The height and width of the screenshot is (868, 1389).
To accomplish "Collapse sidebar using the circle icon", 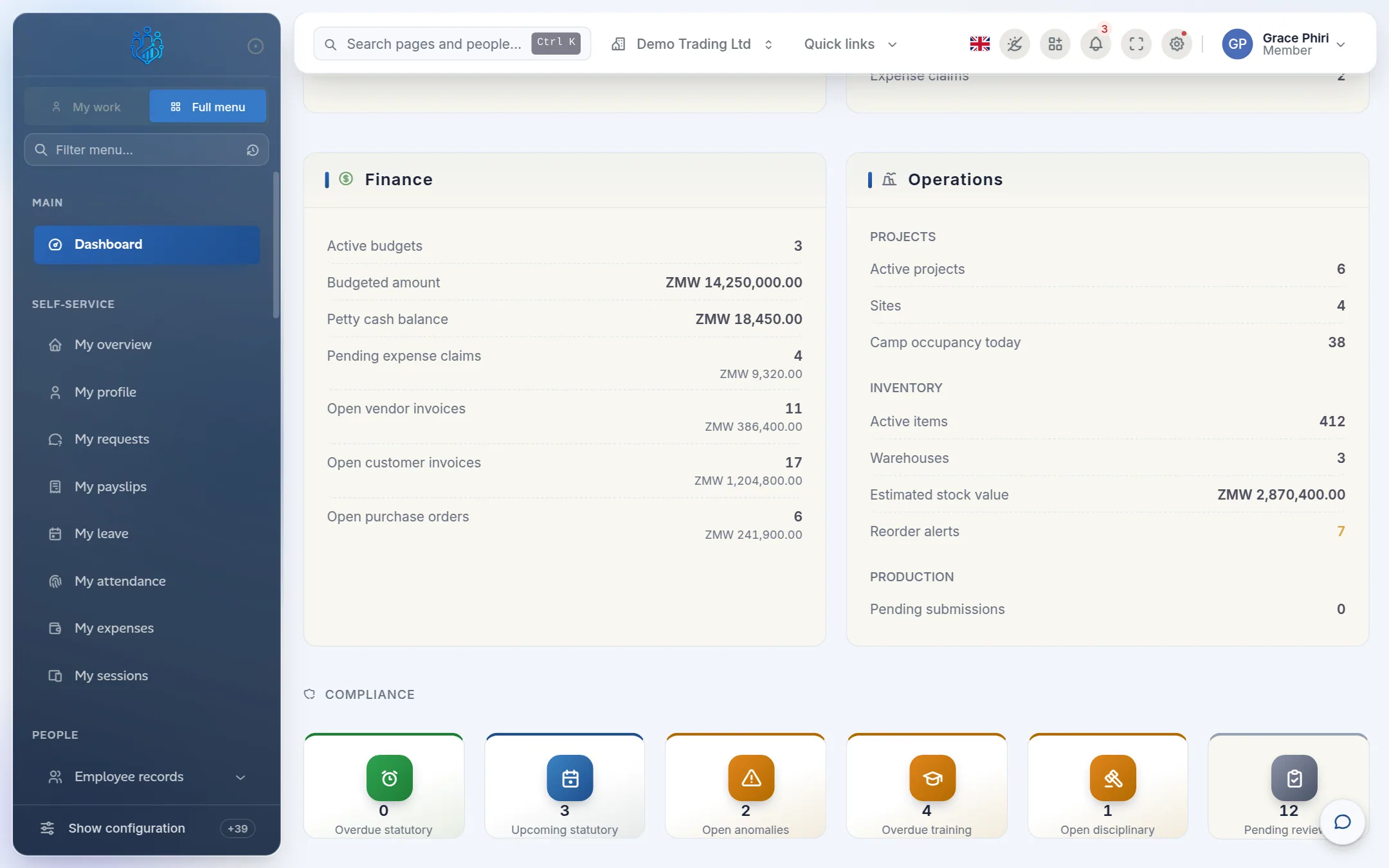I will point(255,46).
